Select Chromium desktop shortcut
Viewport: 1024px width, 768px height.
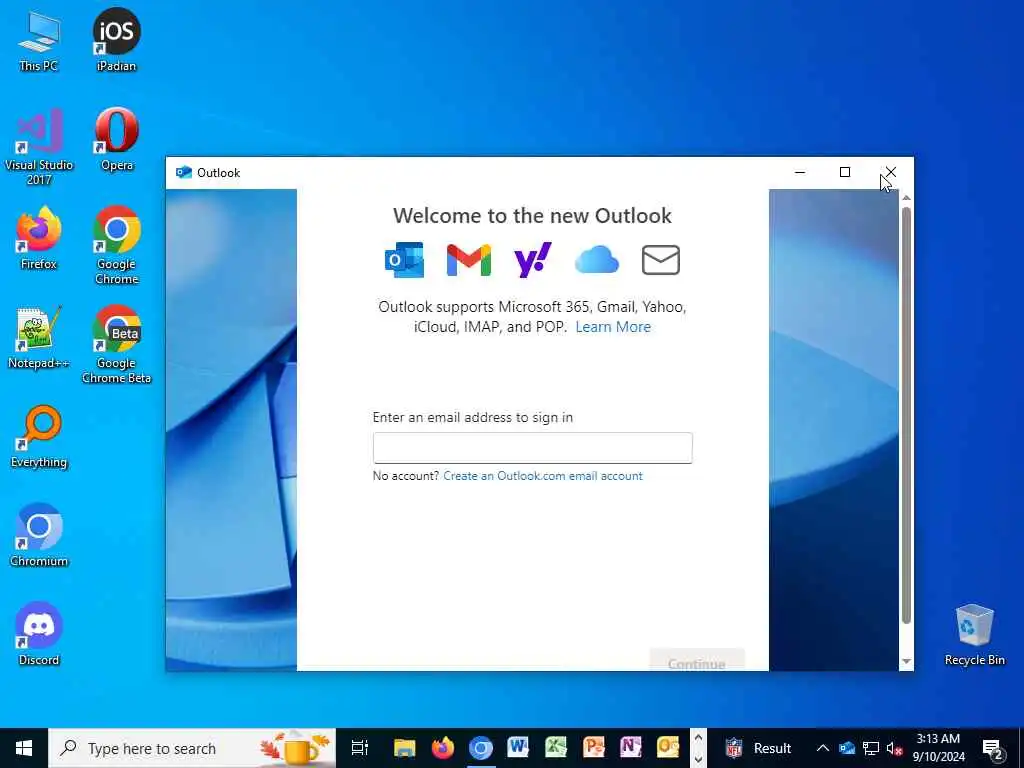(x=39, y=536)
